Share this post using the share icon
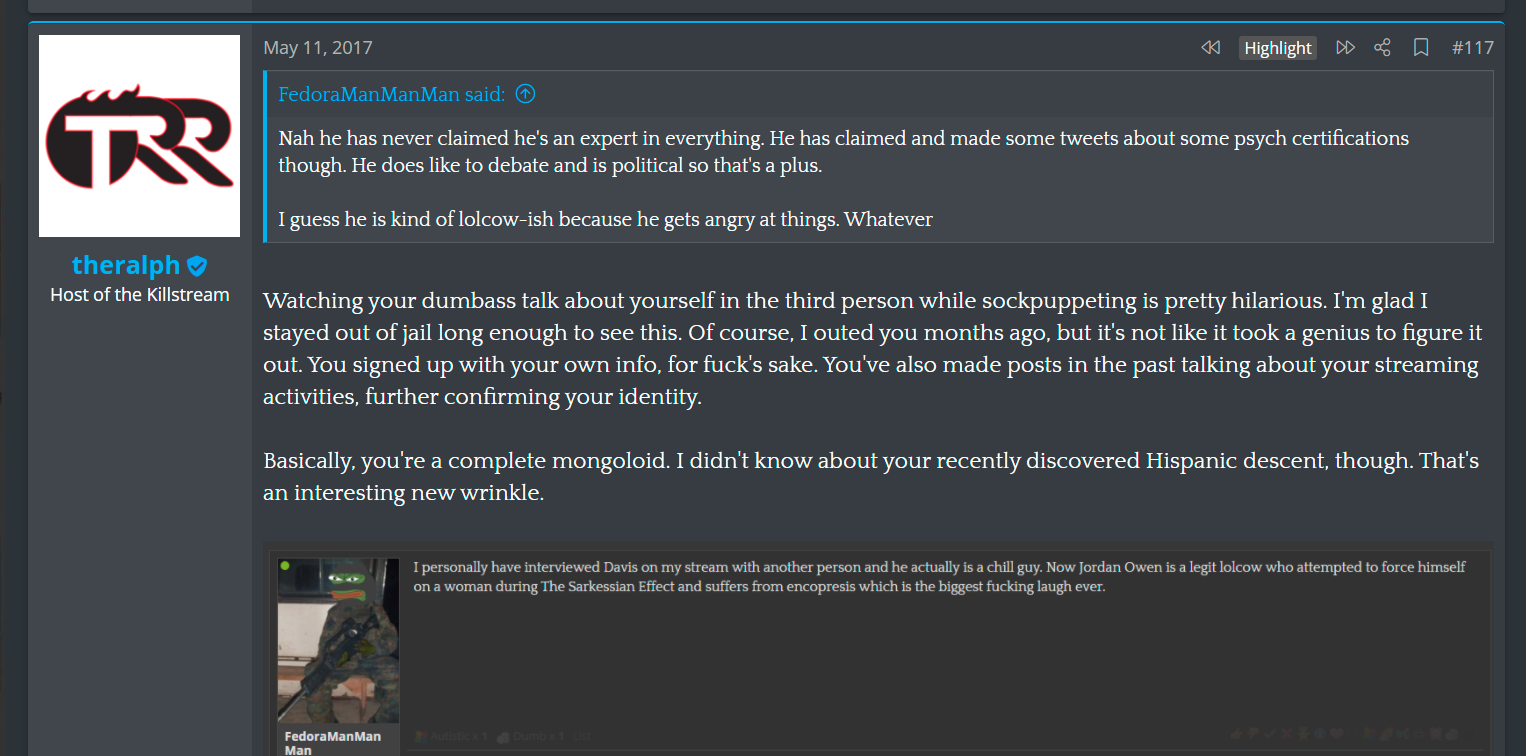 click(x=1382, y=47)
